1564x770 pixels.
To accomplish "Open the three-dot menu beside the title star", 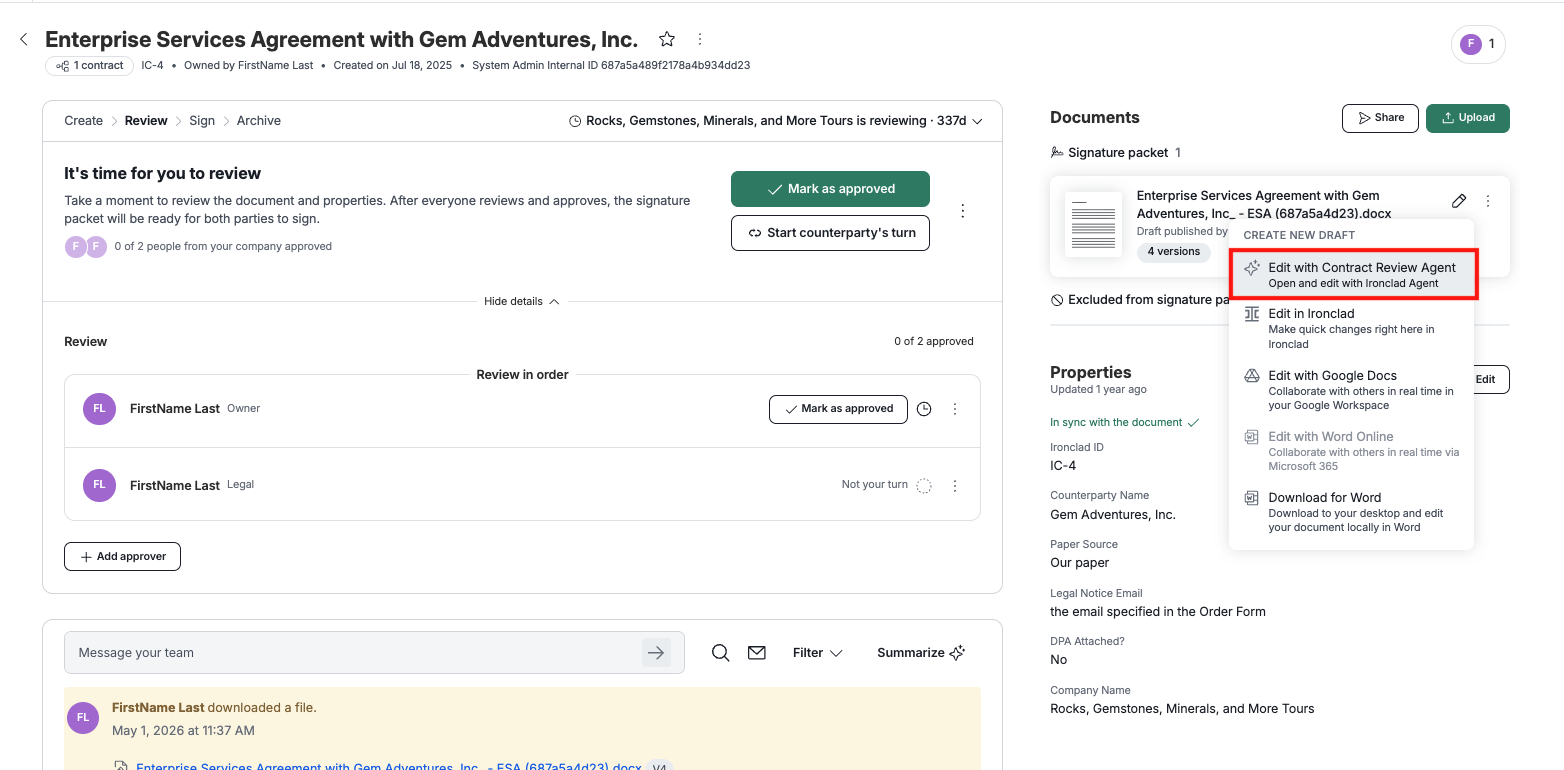I will 700,39.
